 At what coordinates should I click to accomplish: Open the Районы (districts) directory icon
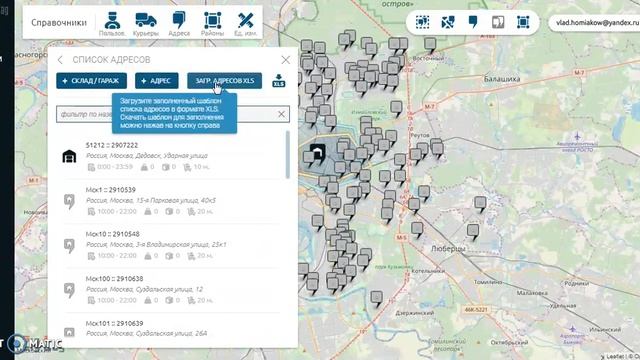(212, 24)
